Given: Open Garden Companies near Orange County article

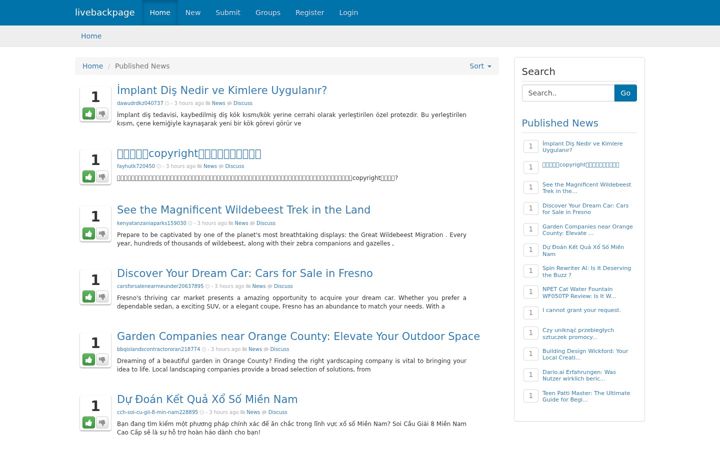Looking at the screenshot, I should (x=298, y=336).
